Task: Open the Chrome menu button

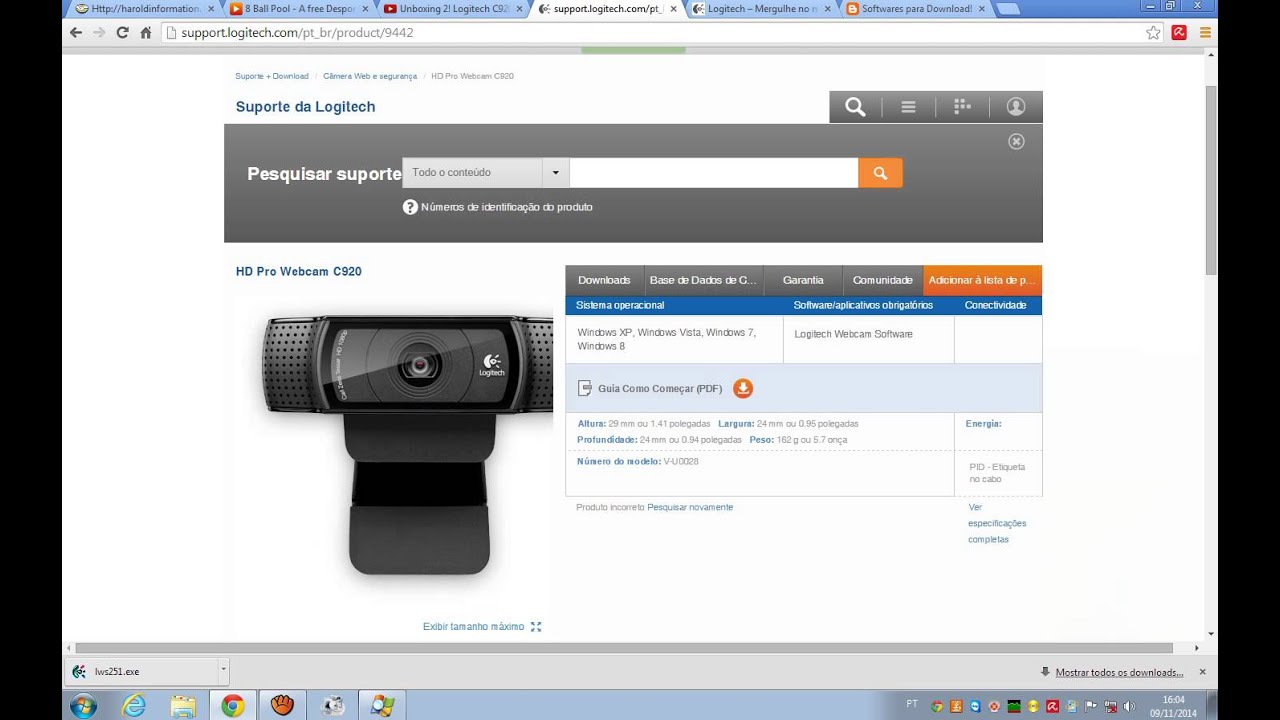Action: 1205,32
